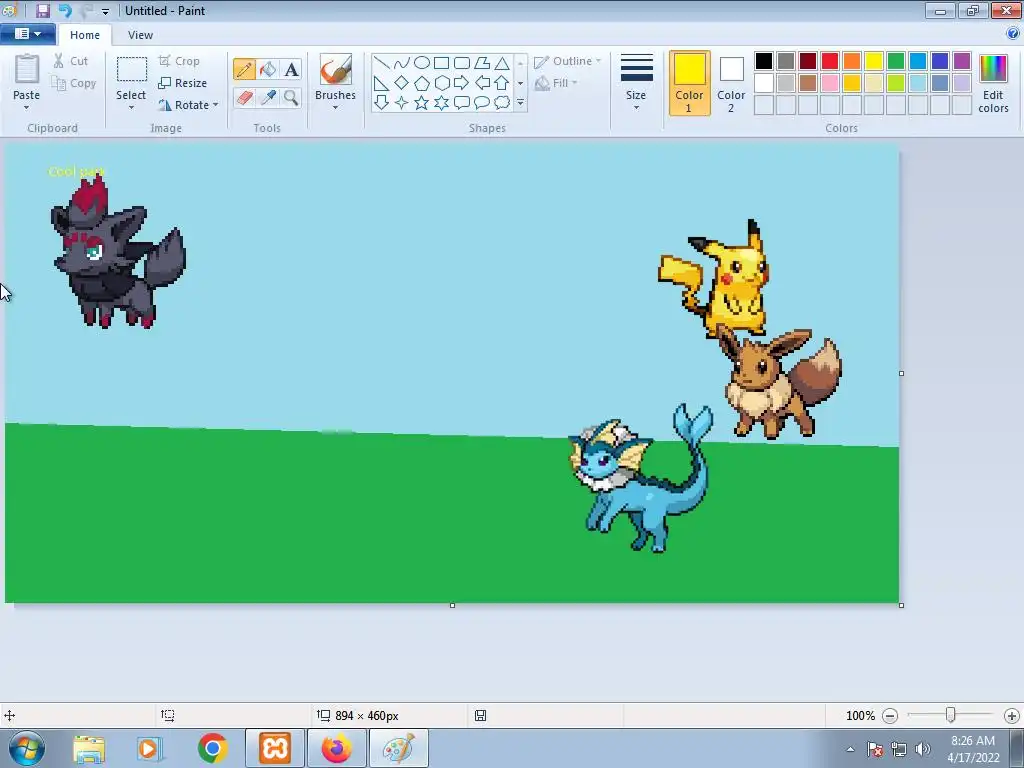Choose the Cloud callout shape
The image size is (1024, 768).
click(502, 103)
